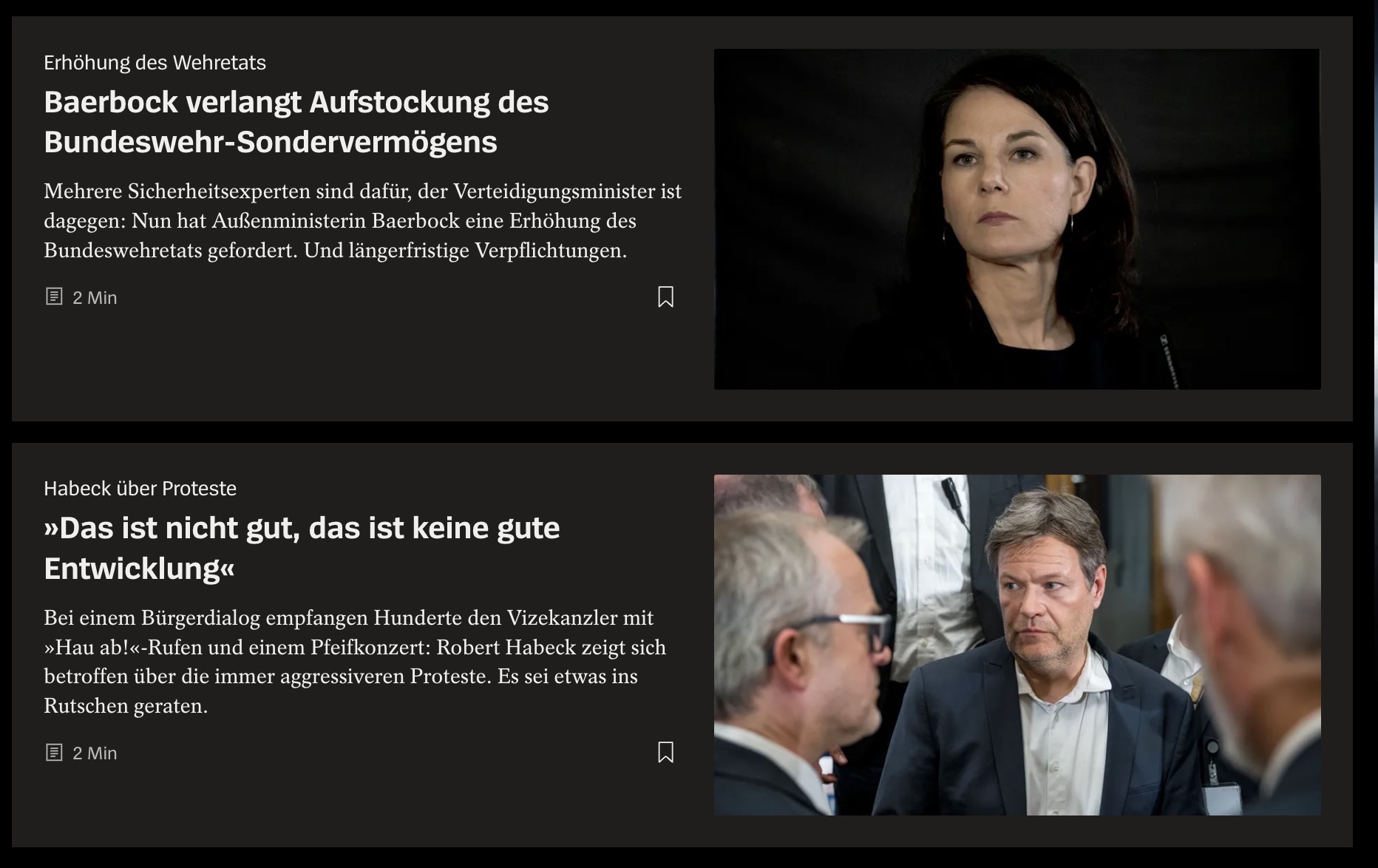
Task: Click teaser text starting 'Bei einem Bürgerdialog empfangen'
Action: tap(355, 661)
